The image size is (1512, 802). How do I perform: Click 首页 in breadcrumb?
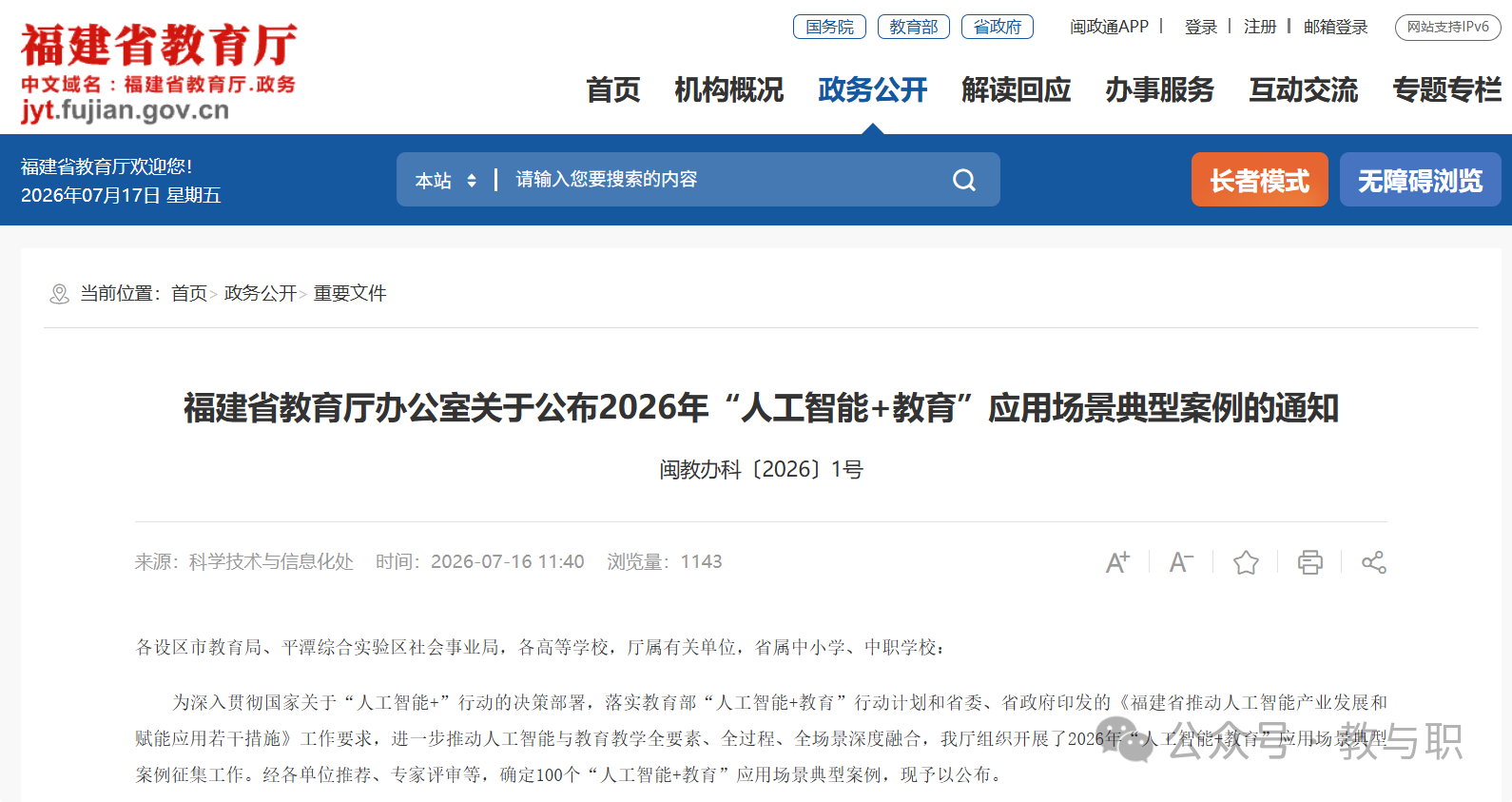(189, 294)
